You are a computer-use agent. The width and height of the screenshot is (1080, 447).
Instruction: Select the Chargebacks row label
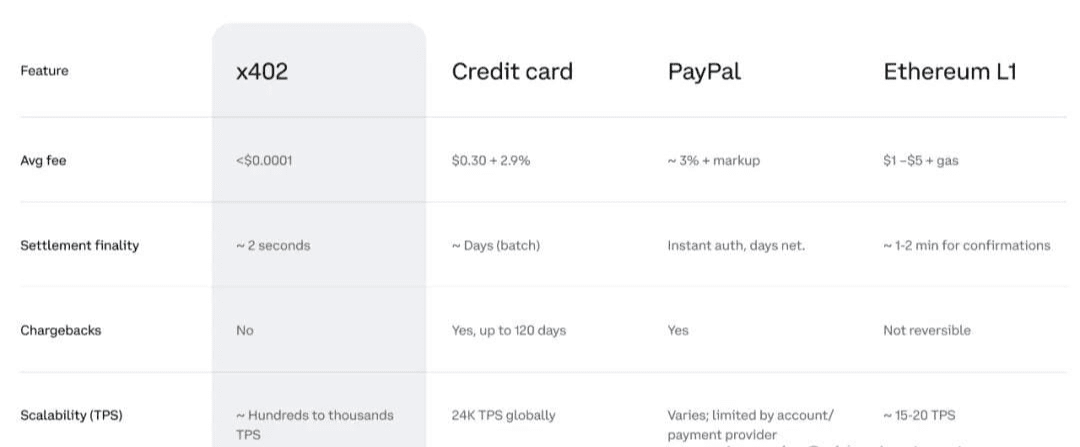60,330
